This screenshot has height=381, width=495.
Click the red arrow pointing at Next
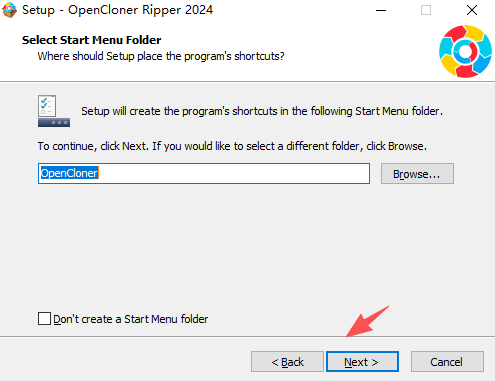click(367, 322)
